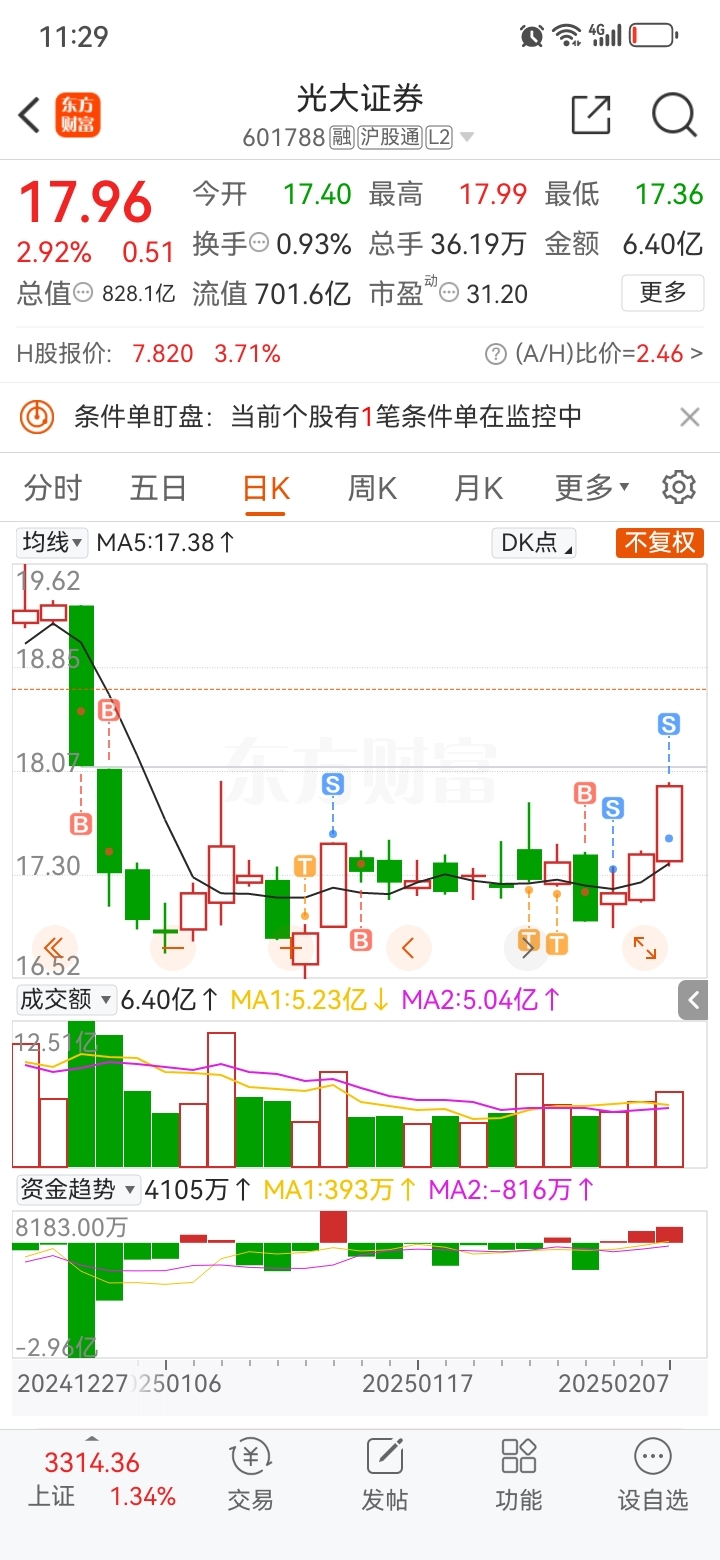The width and height of the screenshot is (720, 1560).
Task: Tap the alarm clock status icon
Action: tap(532, 36)
